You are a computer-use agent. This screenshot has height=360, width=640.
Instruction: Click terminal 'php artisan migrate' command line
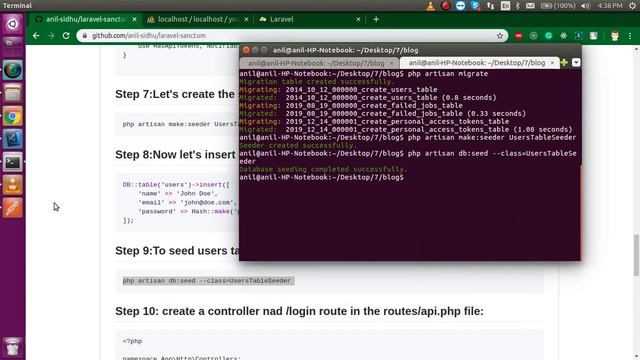(x=364, y=74)
